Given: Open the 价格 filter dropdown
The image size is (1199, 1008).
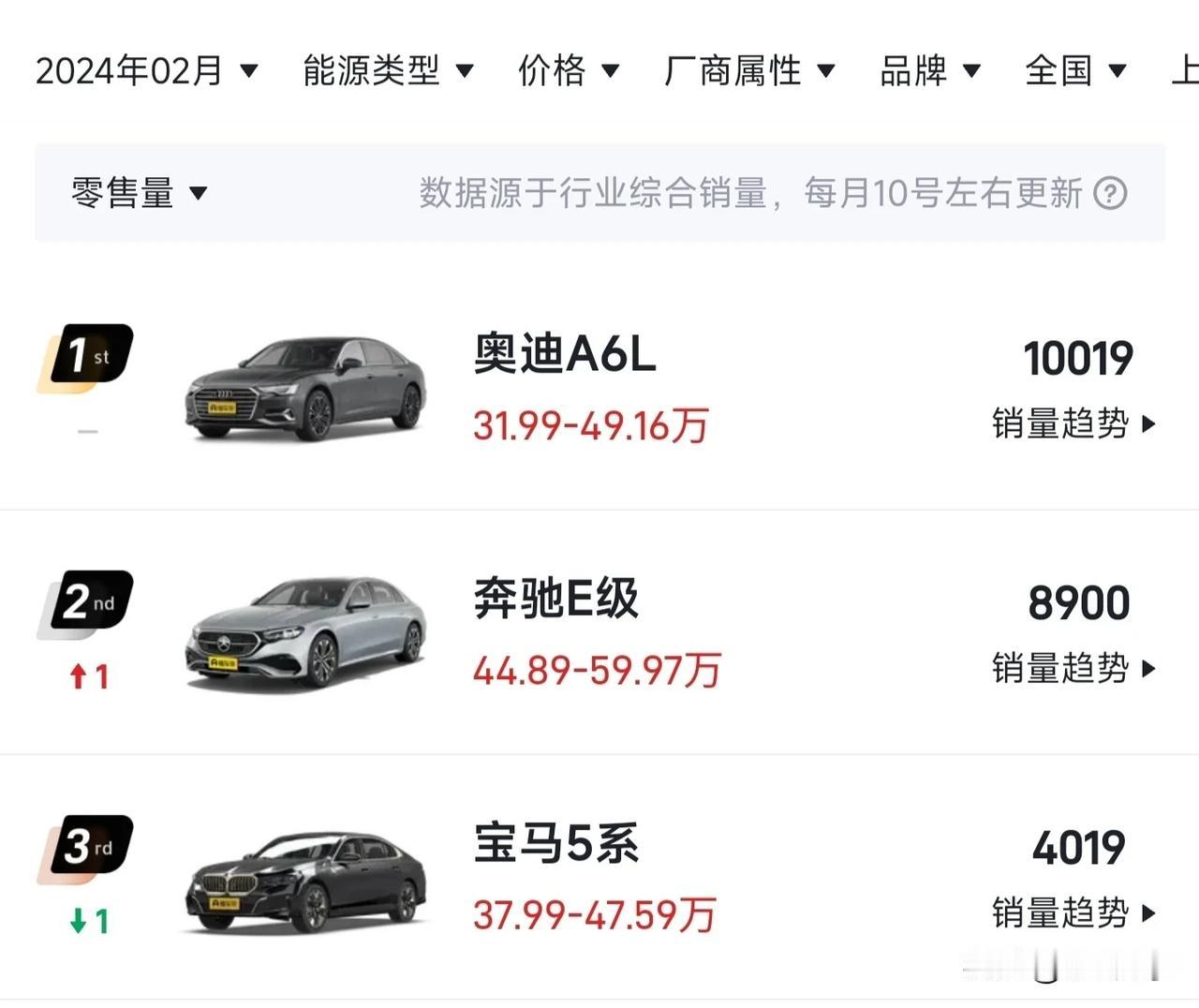Looking at the screenshot, I should 569,70.
